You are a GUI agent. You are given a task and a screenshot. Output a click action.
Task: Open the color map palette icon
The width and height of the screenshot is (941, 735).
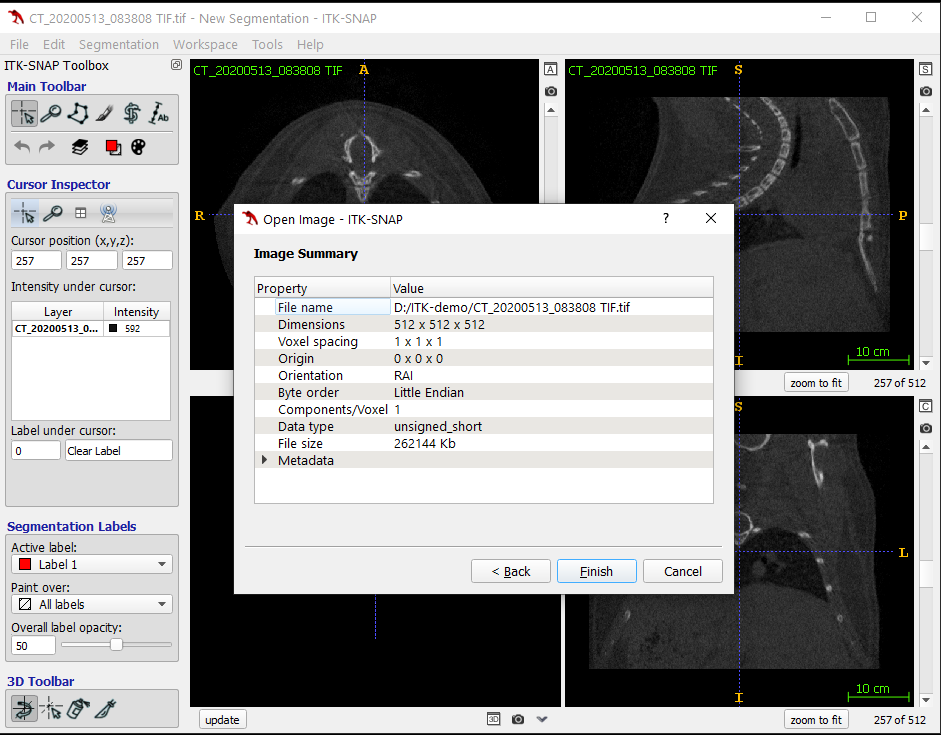point(138,147)
